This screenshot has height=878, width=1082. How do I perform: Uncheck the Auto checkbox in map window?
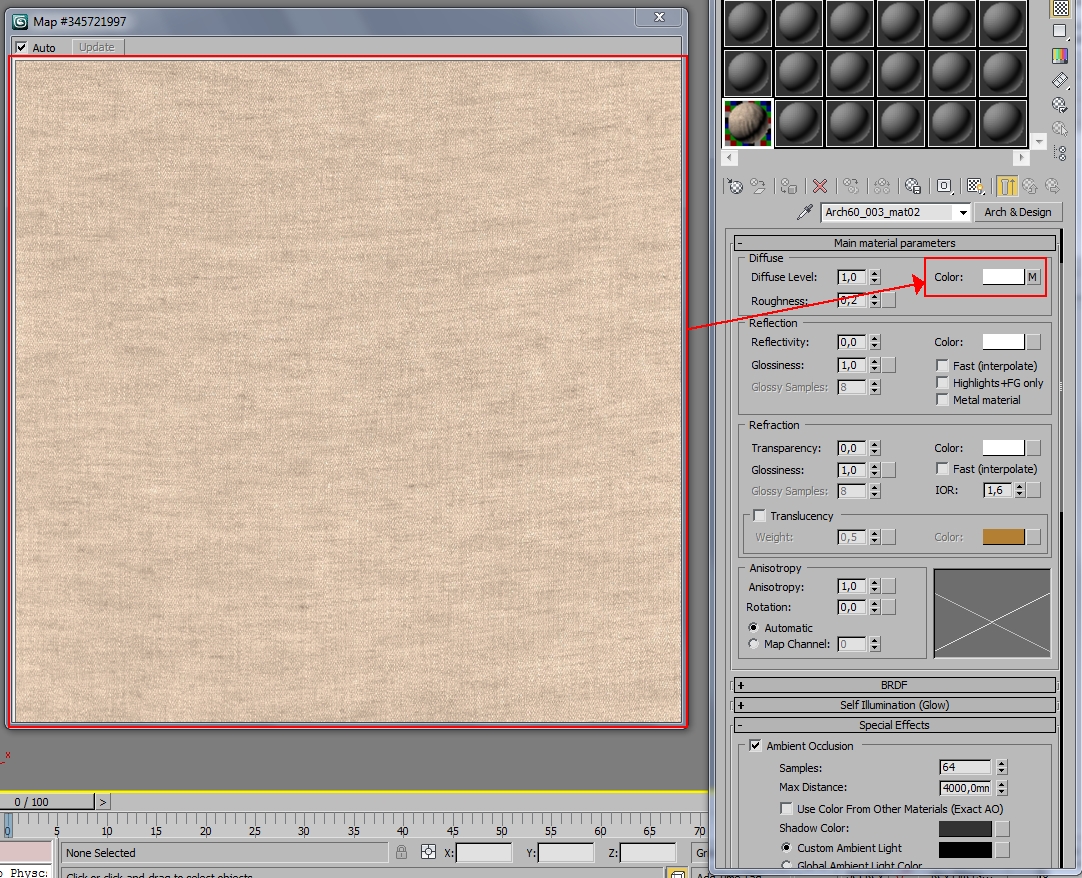click(22, 47)
